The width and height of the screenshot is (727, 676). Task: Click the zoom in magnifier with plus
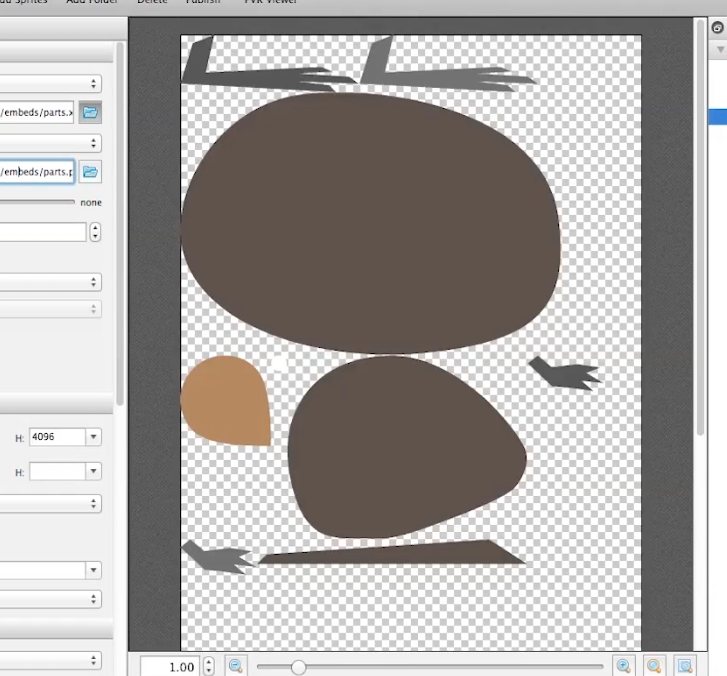(x=624, y=666)
